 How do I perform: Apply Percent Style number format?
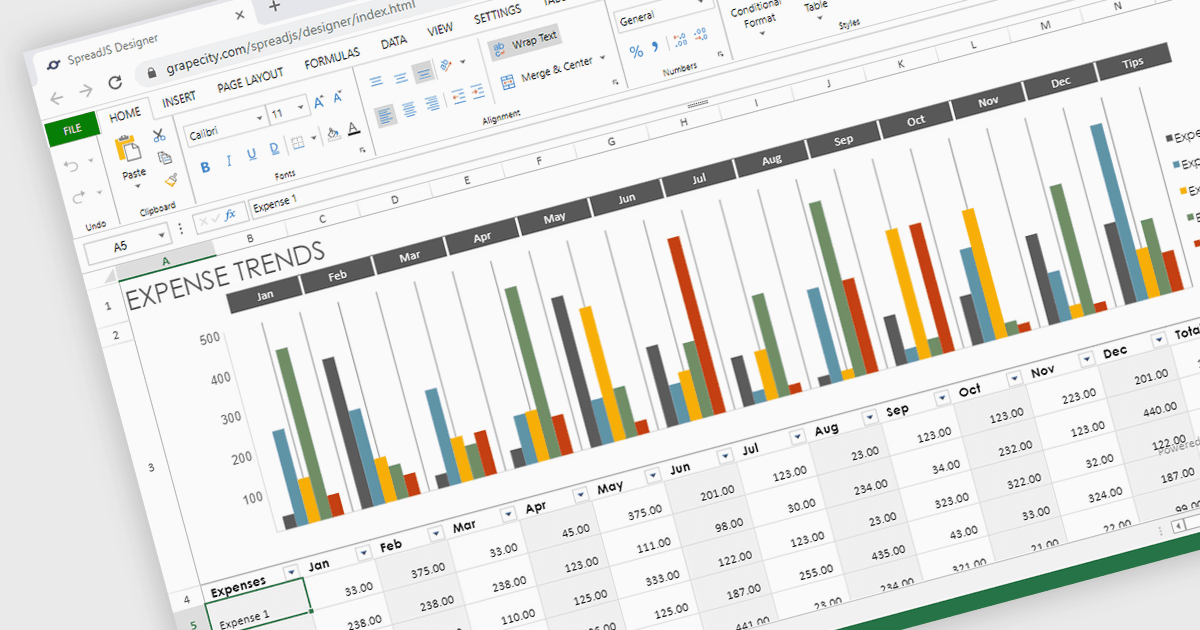(636, 51)
